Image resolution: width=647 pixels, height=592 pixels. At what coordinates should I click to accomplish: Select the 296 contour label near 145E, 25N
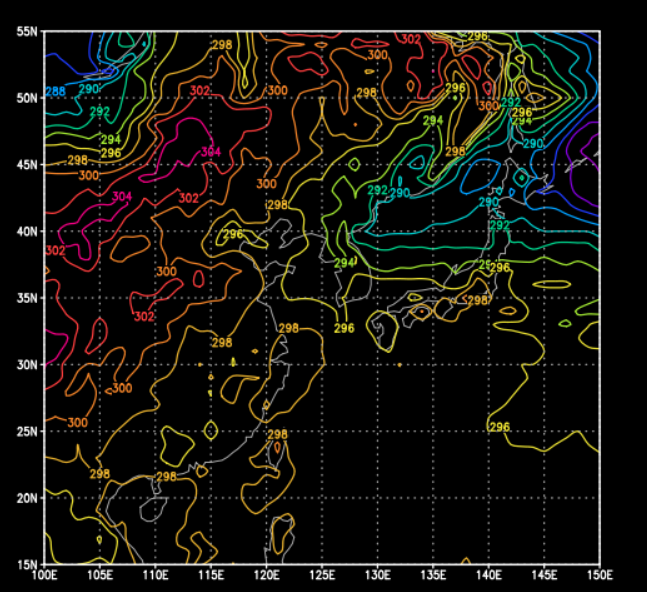tap(500, 427)
